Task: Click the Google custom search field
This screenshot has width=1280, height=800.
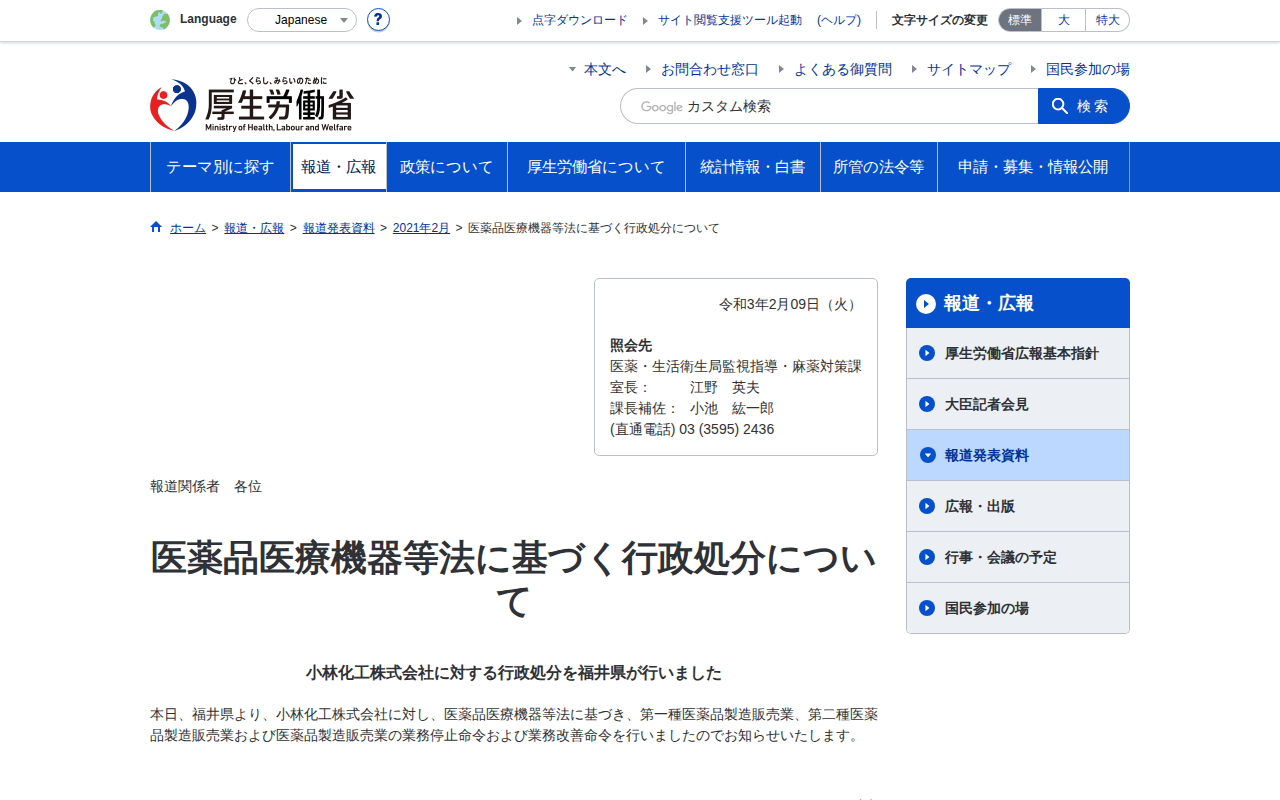Action: [829, 106]
